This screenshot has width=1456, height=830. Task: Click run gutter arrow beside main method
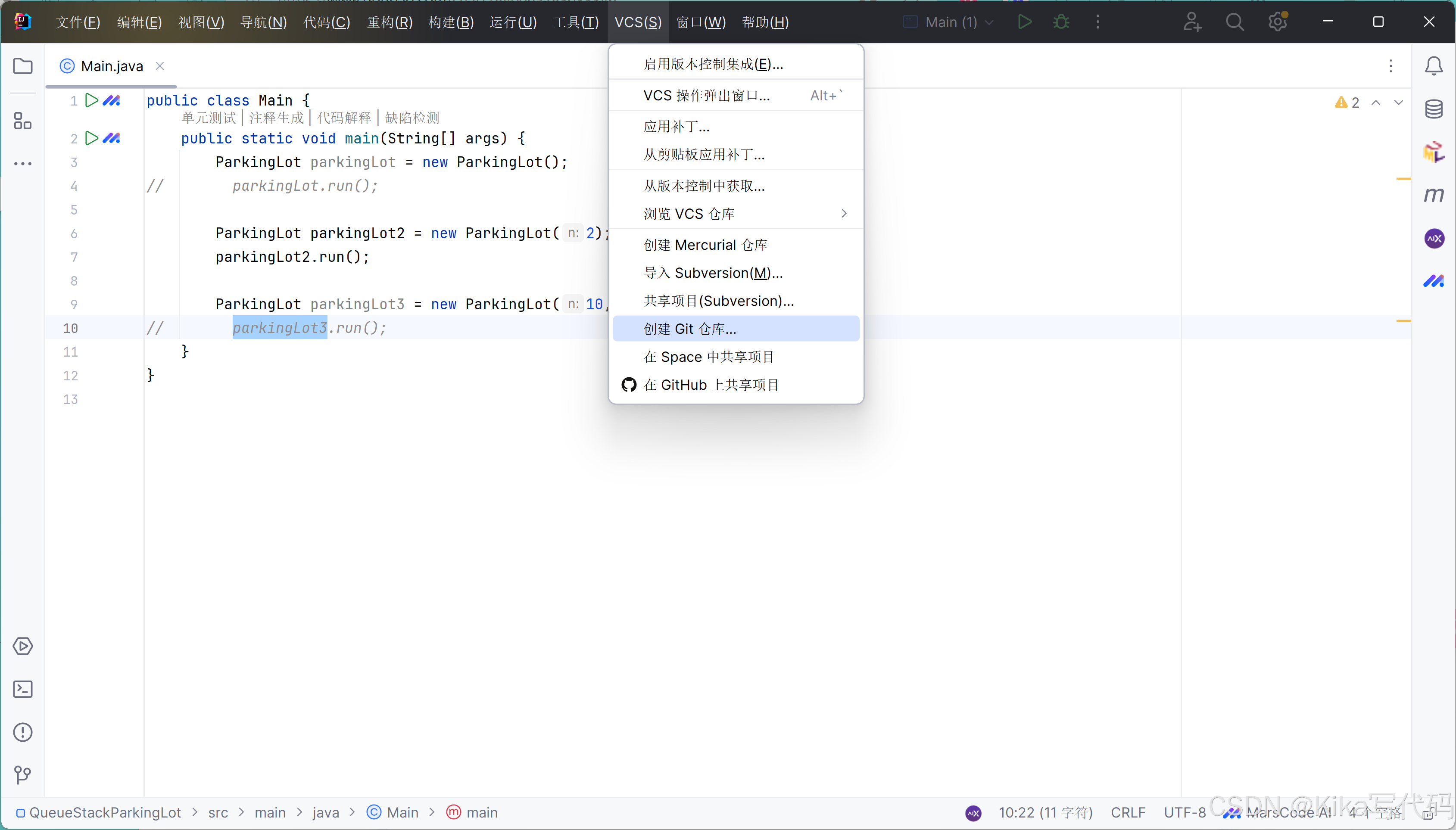click(x=91, y=138)
